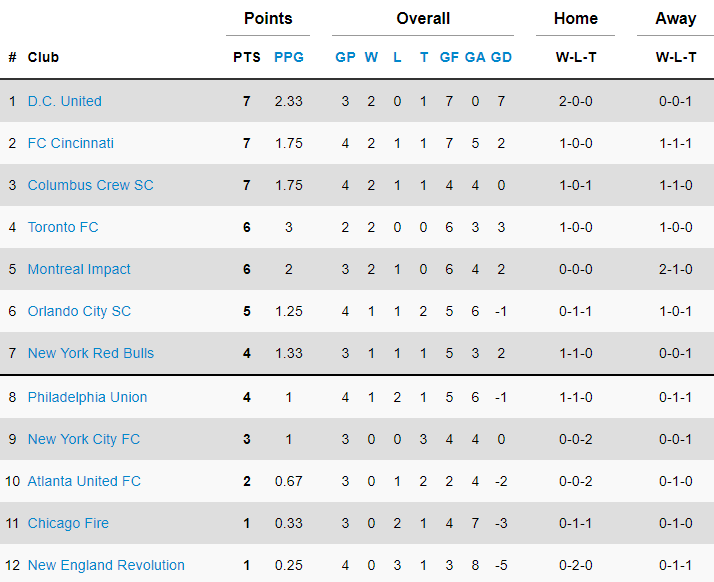714x582 pixels.
Task: Go to the Orlando City SC page
Action: 79,311
